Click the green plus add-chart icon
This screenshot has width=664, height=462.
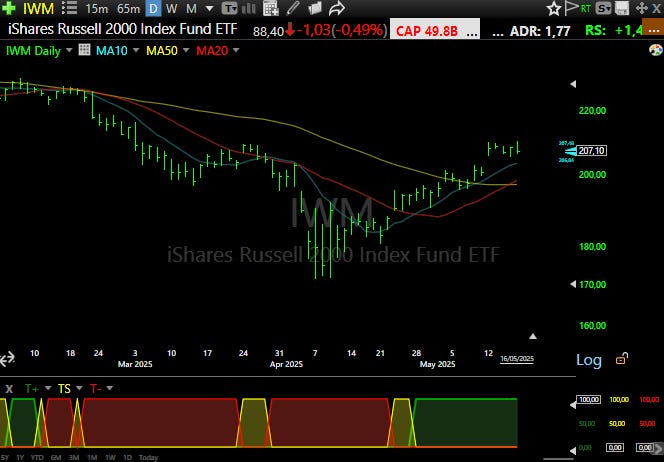coord(8,8)
